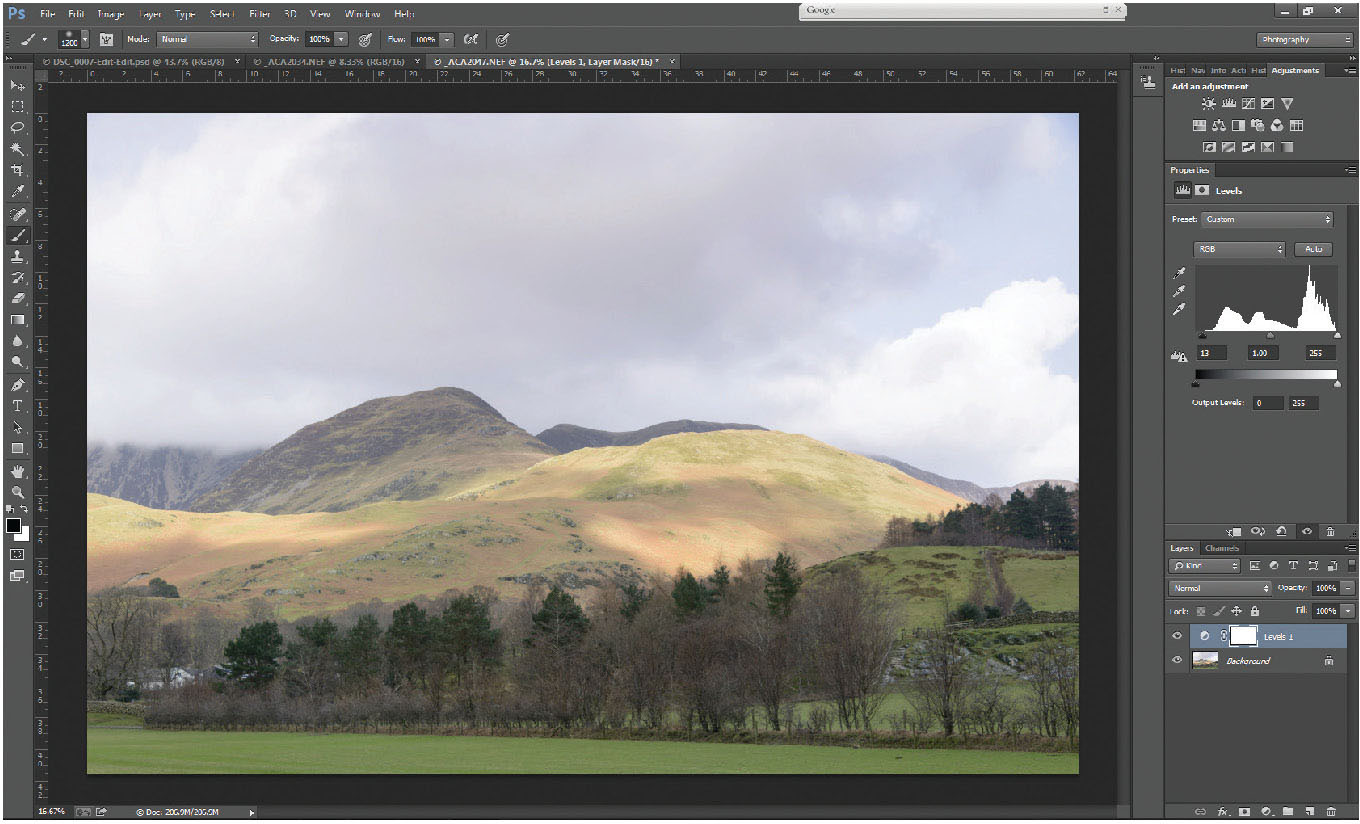Select the Gradient tool
The image size is (1360, 824).
(17, 320)
